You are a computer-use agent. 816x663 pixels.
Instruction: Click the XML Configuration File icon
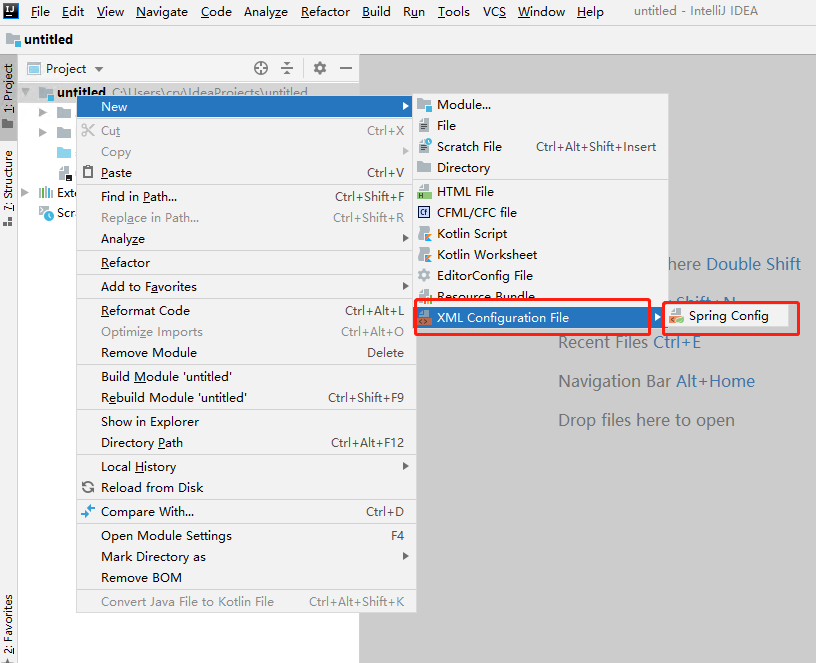424,317
